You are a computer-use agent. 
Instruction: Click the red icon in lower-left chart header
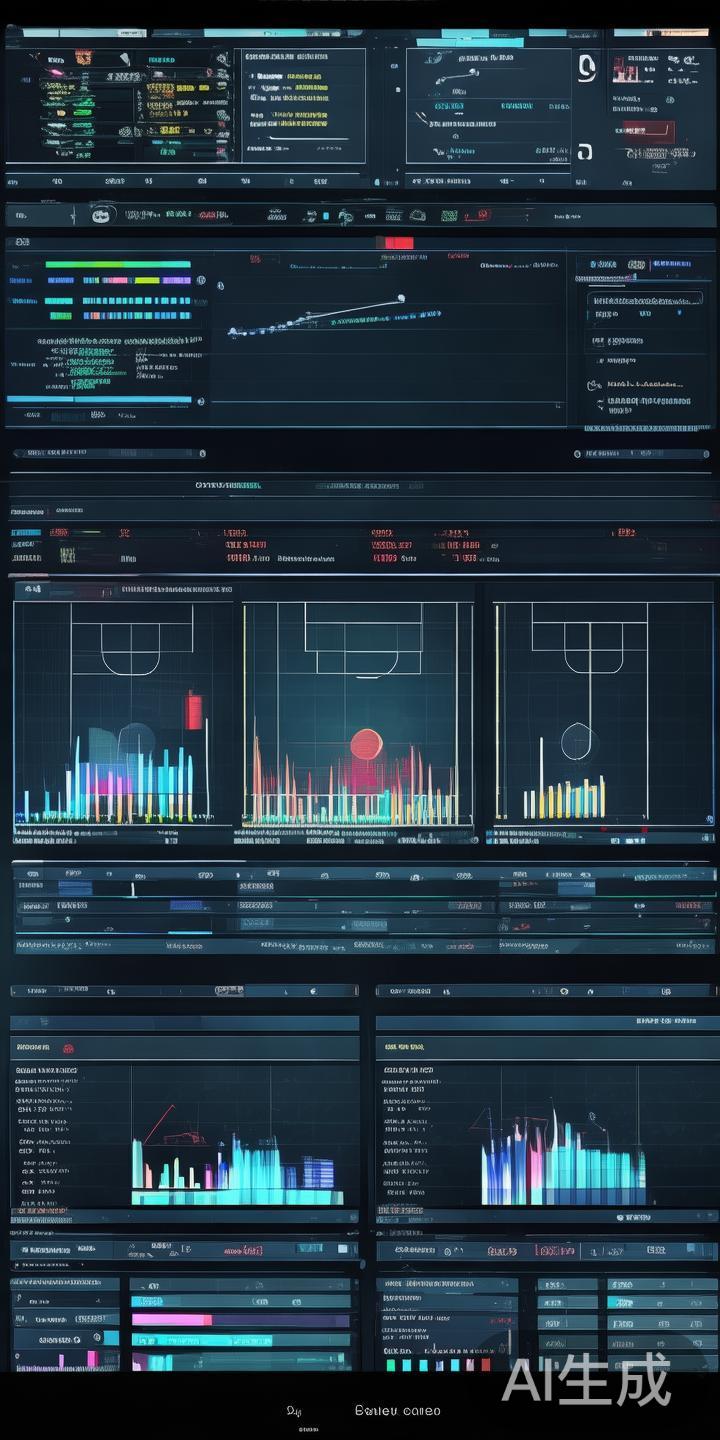click(x=68, y=1048)
